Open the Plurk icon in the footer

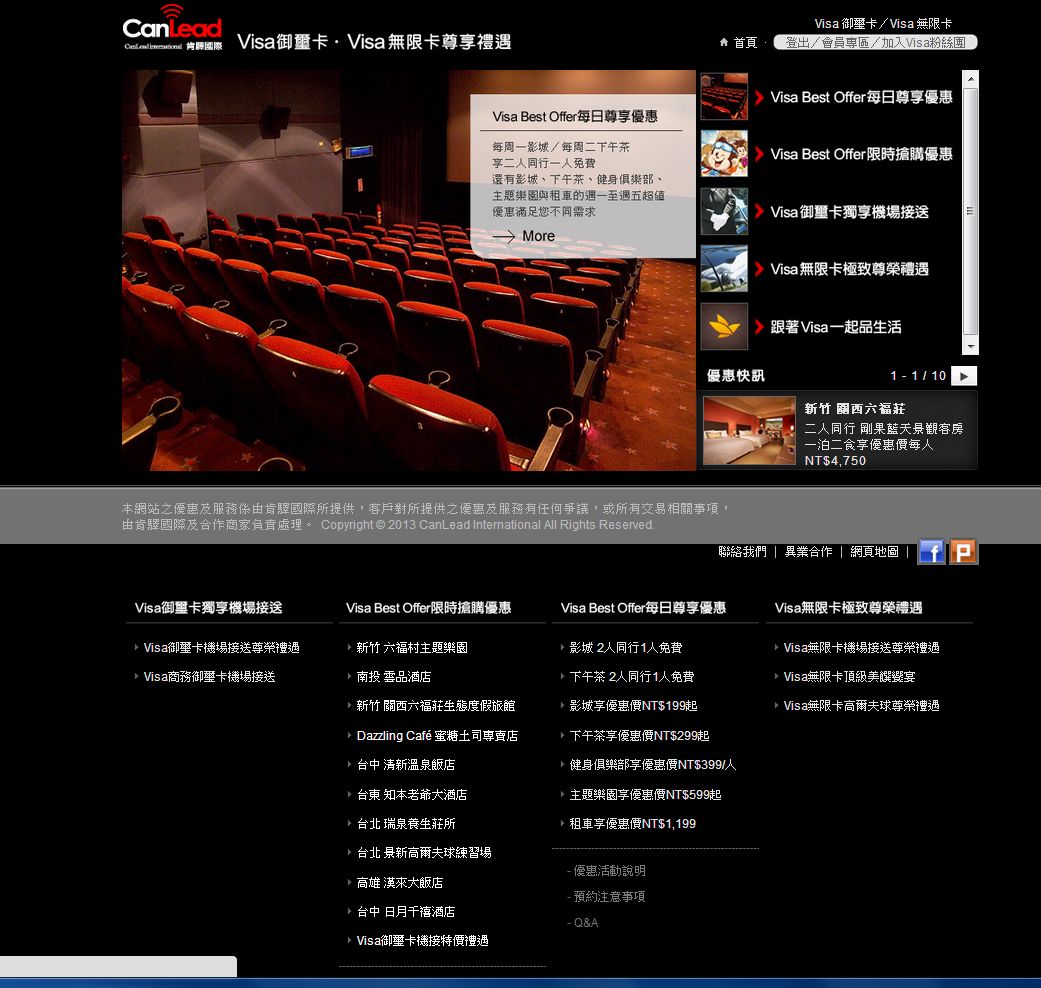coord(963,552)
